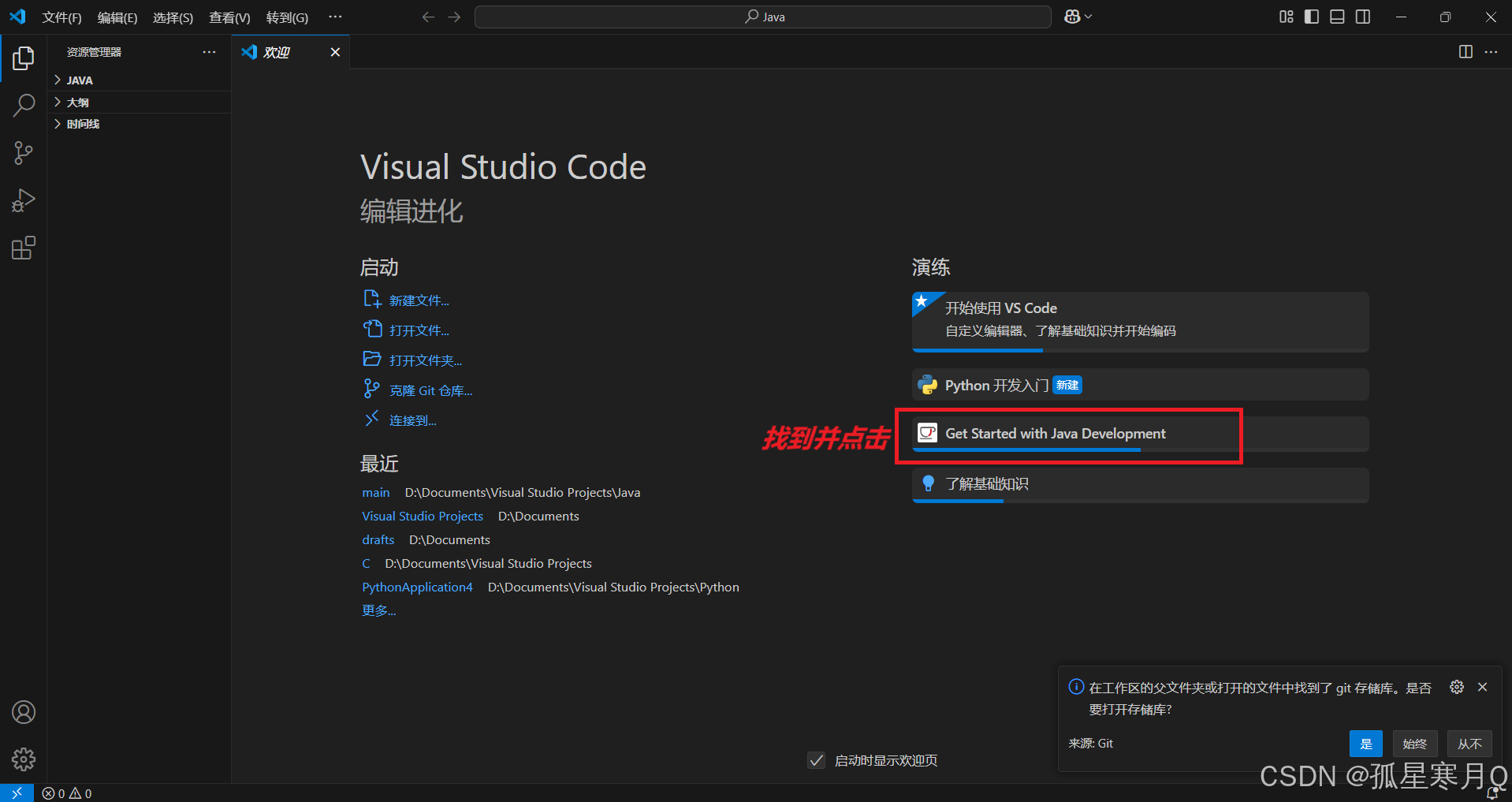
Task: Open Run and Debug view icon
Action: [24, 200]
